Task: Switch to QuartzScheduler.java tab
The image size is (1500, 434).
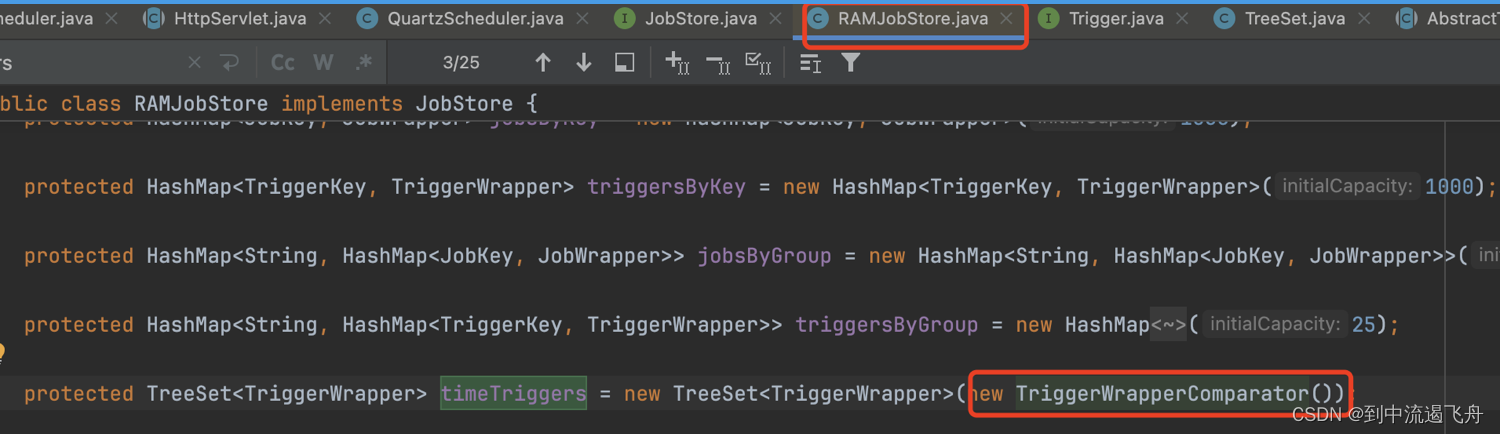Action: (475, 18)
